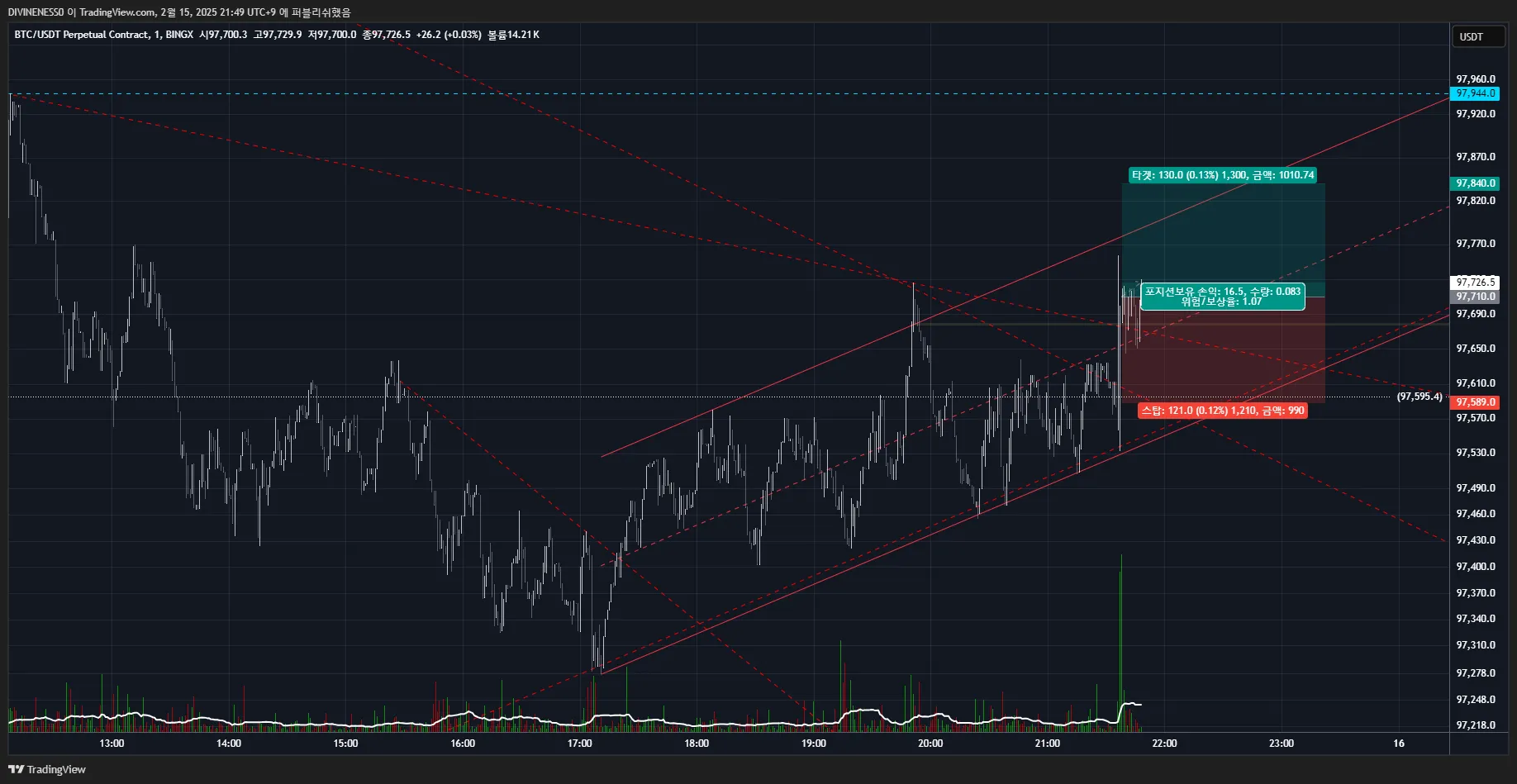Select the stop label 스탑: 121.0 (0.12%)
Image resolution: width=1517 pixels, height=784 pixels.
[x=1223, y=411]
